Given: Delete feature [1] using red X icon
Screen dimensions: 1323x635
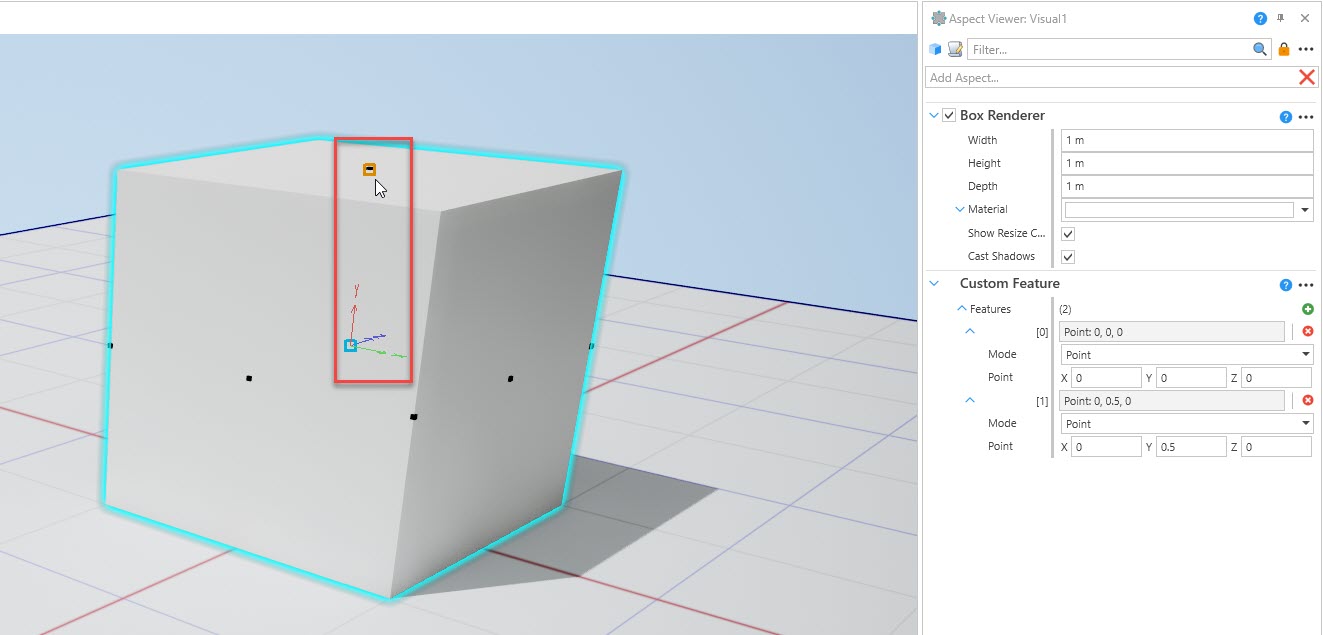Looking at the screenshot, I should coord(1307,401).
